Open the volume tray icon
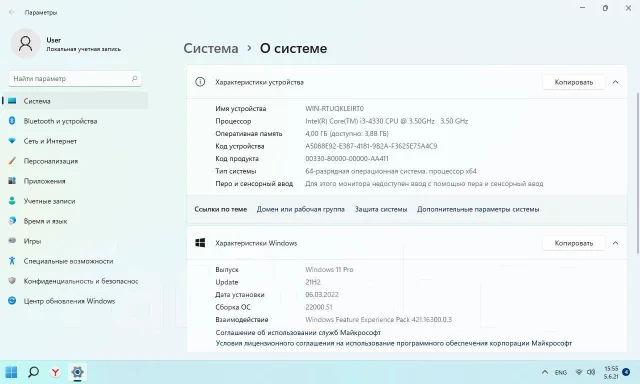The width and height of the screenshot is (640, 384). 591,372
